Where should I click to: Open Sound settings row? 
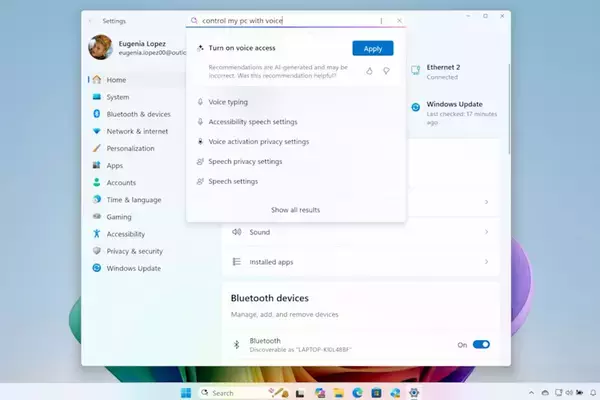[361, 232]
